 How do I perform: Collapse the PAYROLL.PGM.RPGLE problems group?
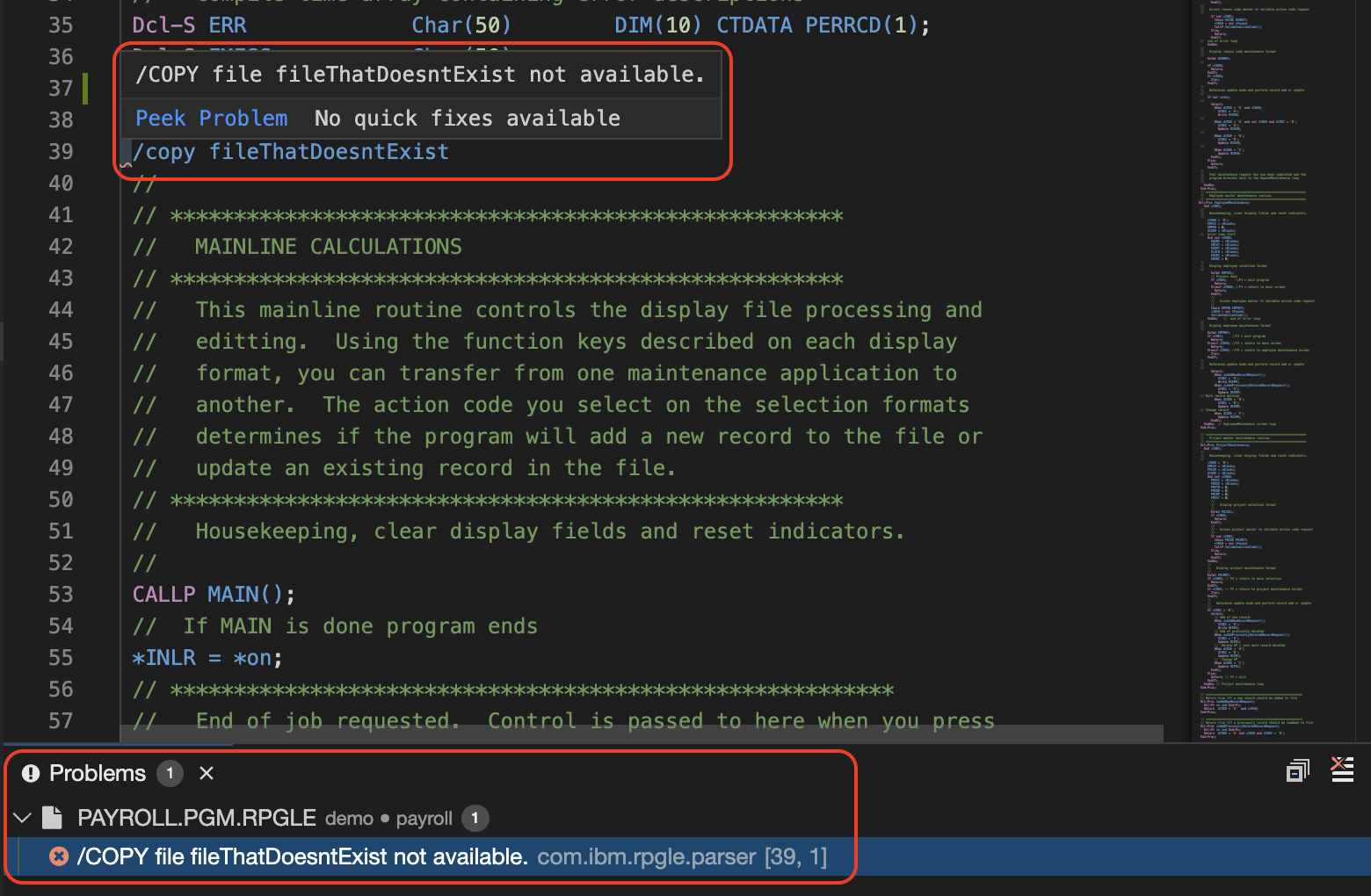point(23,819)
